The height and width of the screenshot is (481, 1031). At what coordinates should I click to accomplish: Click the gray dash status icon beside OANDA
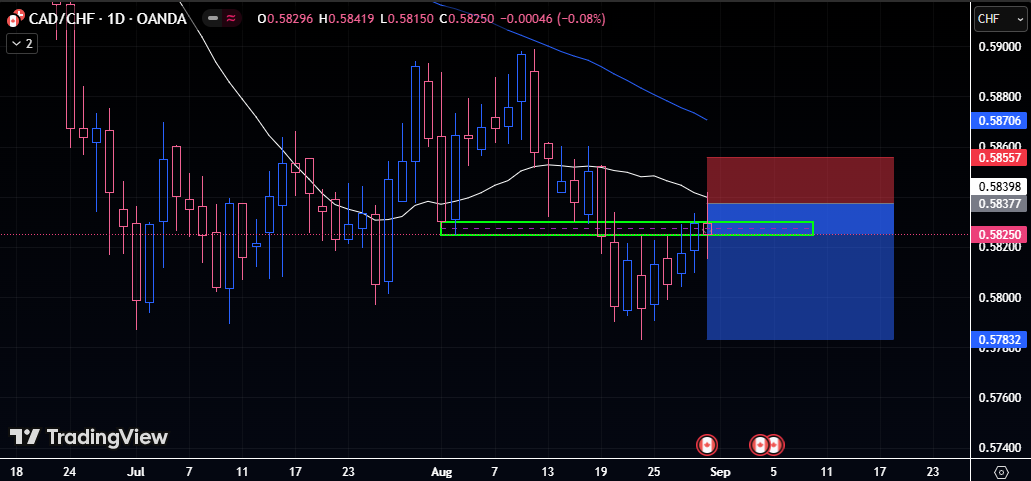point(214,18)
